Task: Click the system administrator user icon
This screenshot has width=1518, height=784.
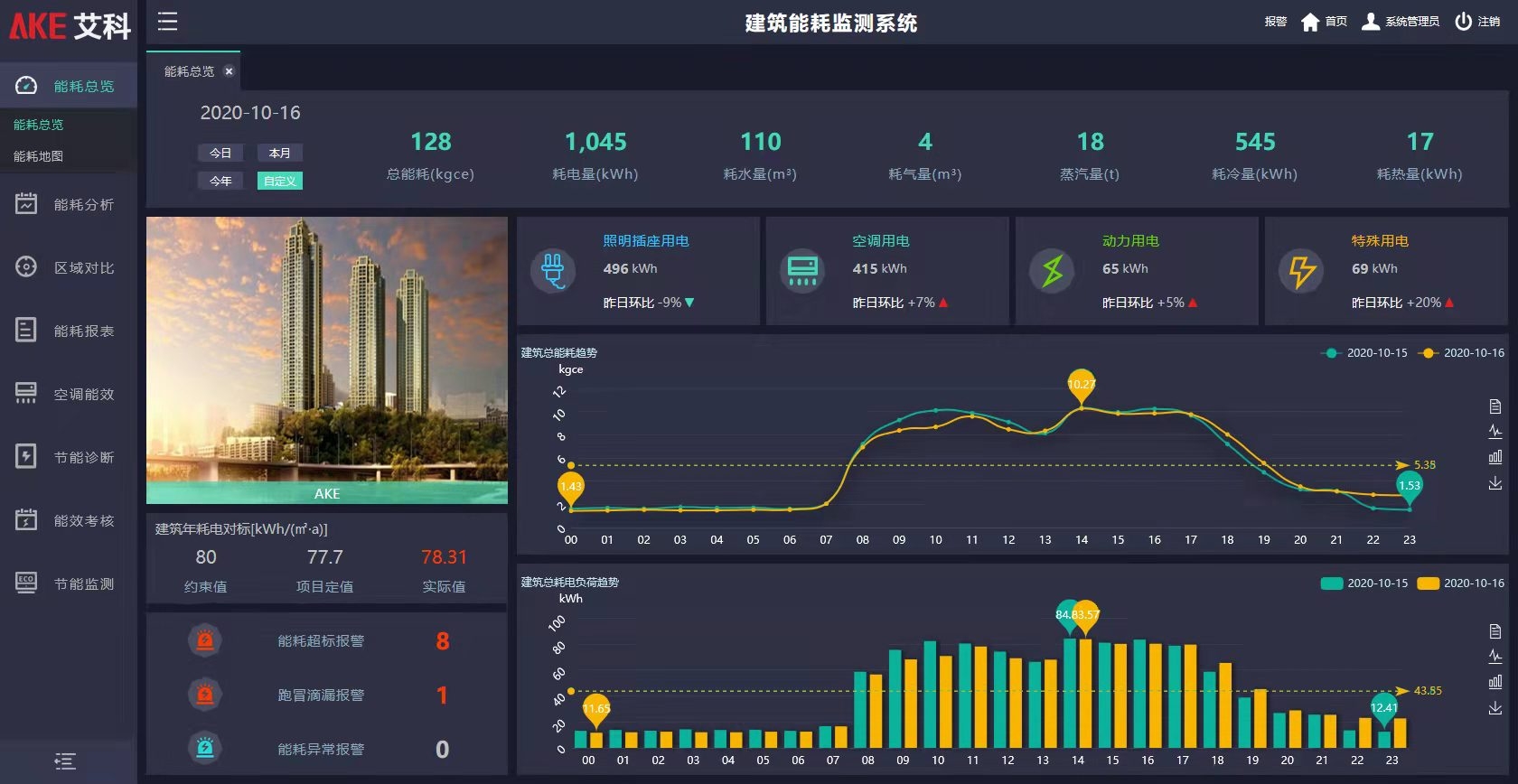Action: pyautogui.click(x=1371, y=22)
